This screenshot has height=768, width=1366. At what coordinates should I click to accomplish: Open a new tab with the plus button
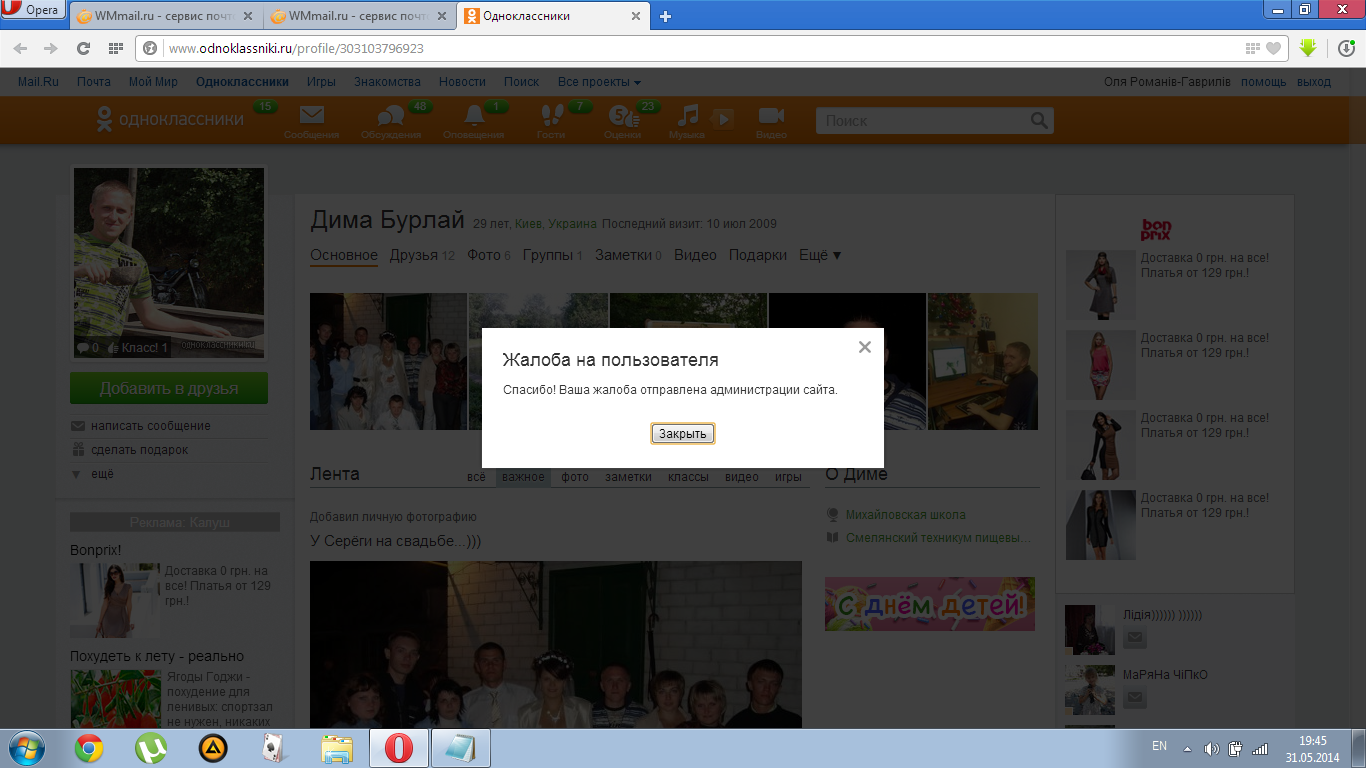665,16
